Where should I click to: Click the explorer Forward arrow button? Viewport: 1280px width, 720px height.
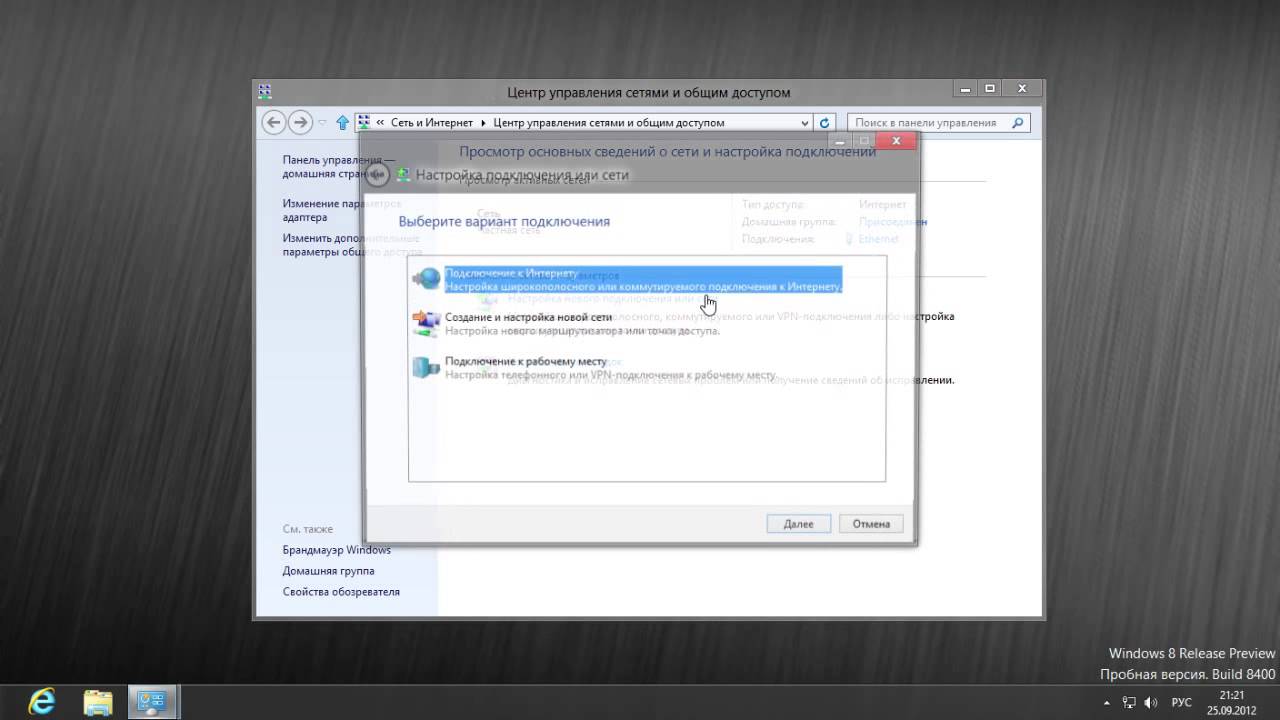(299, 122)
